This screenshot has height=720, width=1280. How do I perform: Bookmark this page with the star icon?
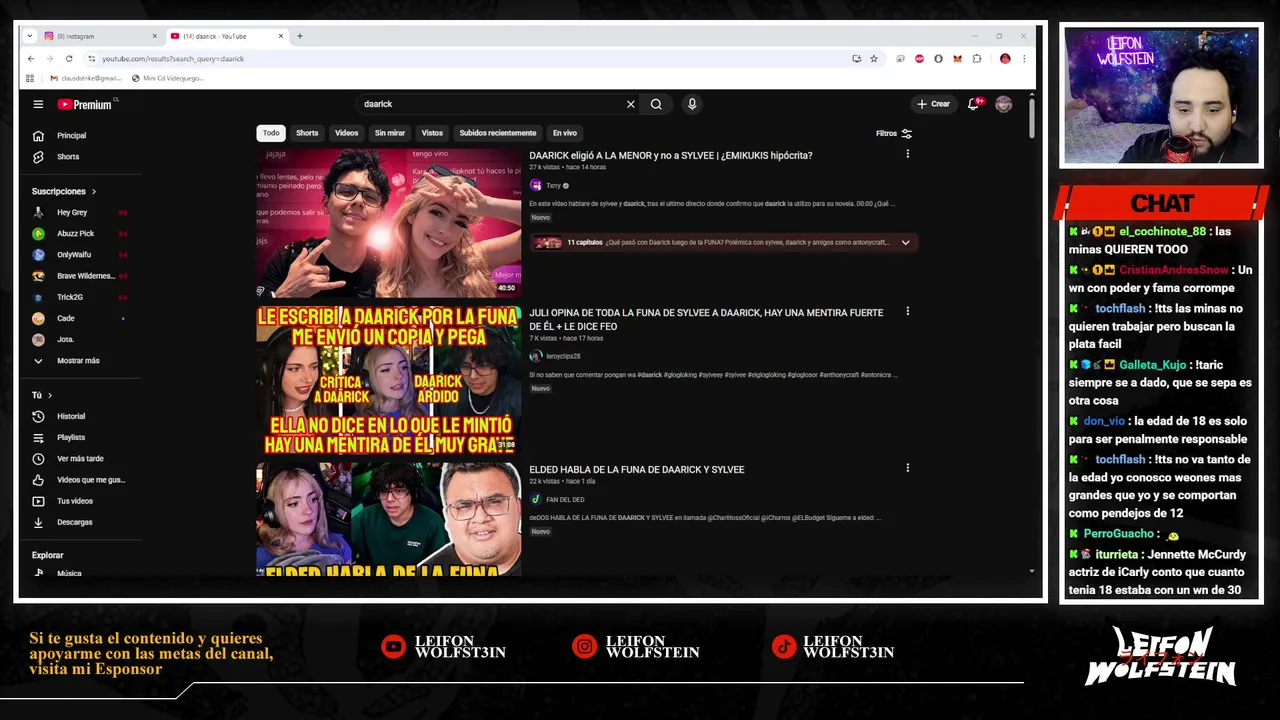coord(874,59)
